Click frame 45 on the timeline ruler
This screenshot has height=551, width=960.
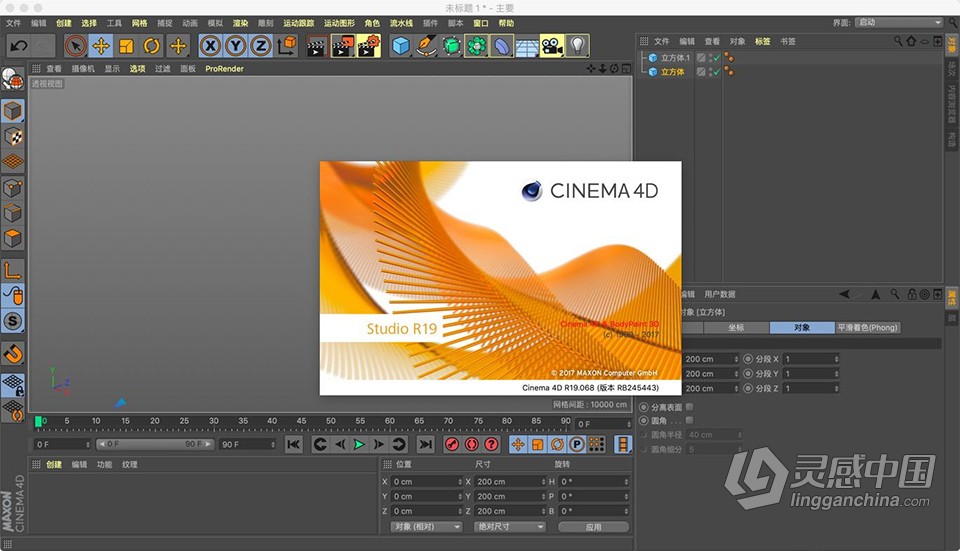click(x=301, y=421)
